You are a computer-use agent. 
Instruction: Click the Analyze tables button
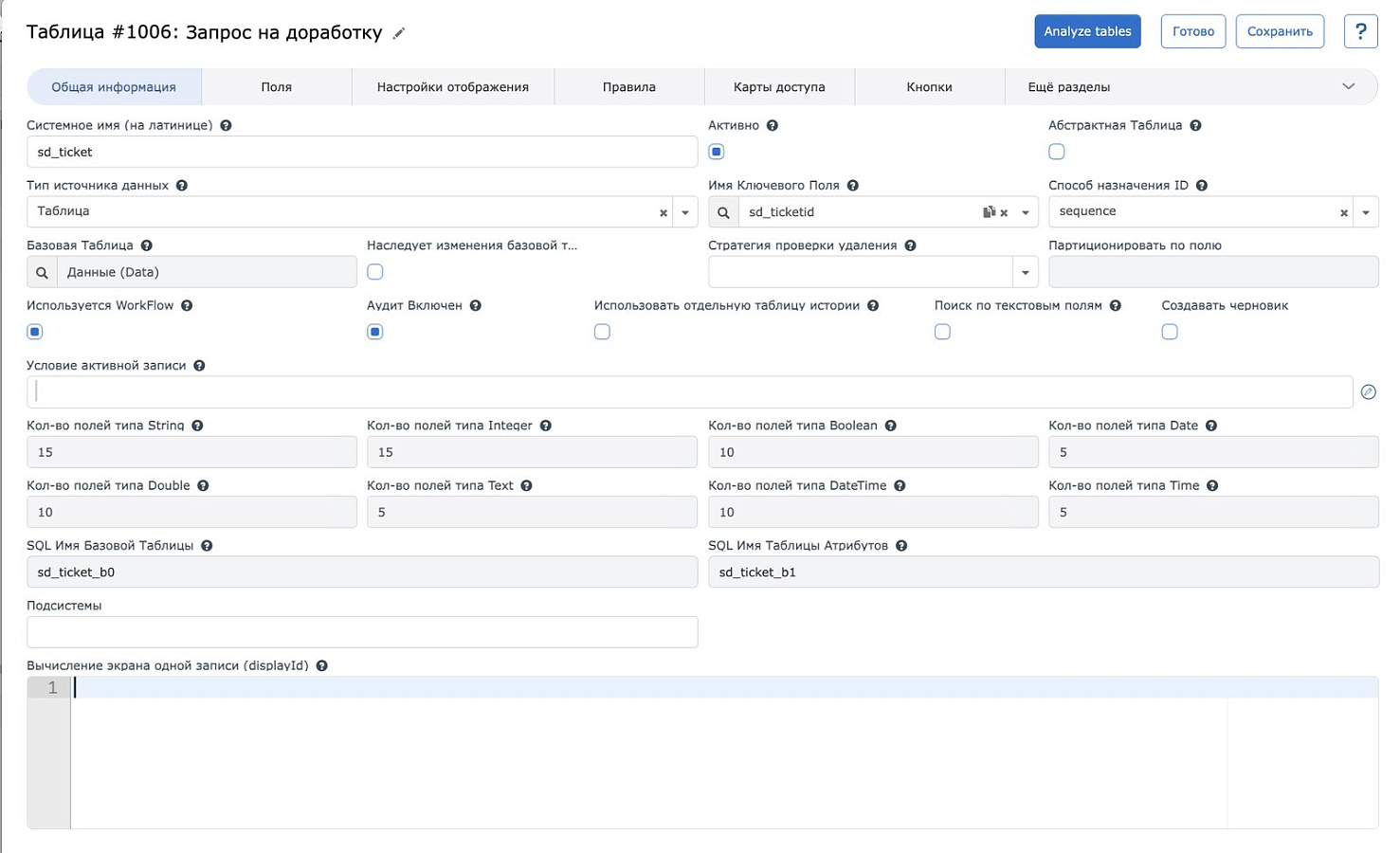point(1087,31)
